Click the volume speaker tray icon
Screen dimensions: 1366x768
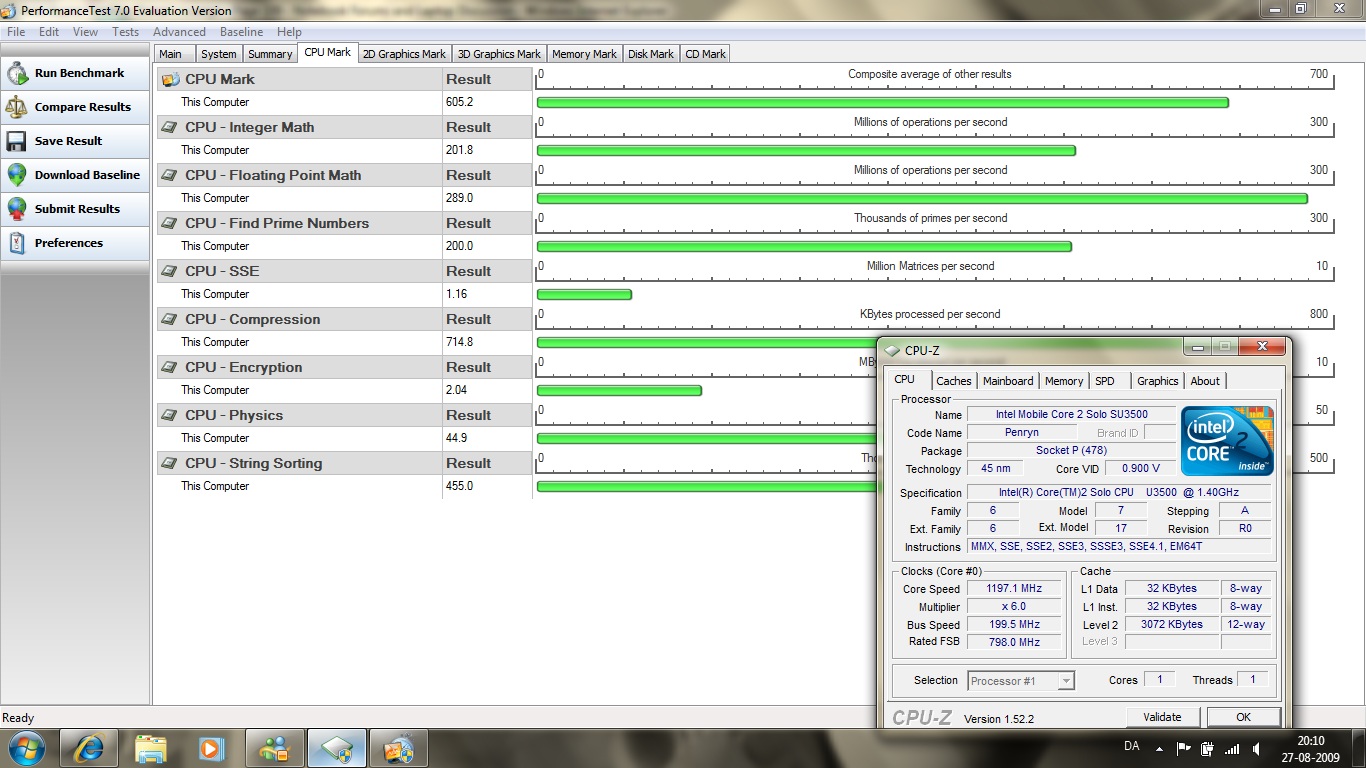(1256, 748)
